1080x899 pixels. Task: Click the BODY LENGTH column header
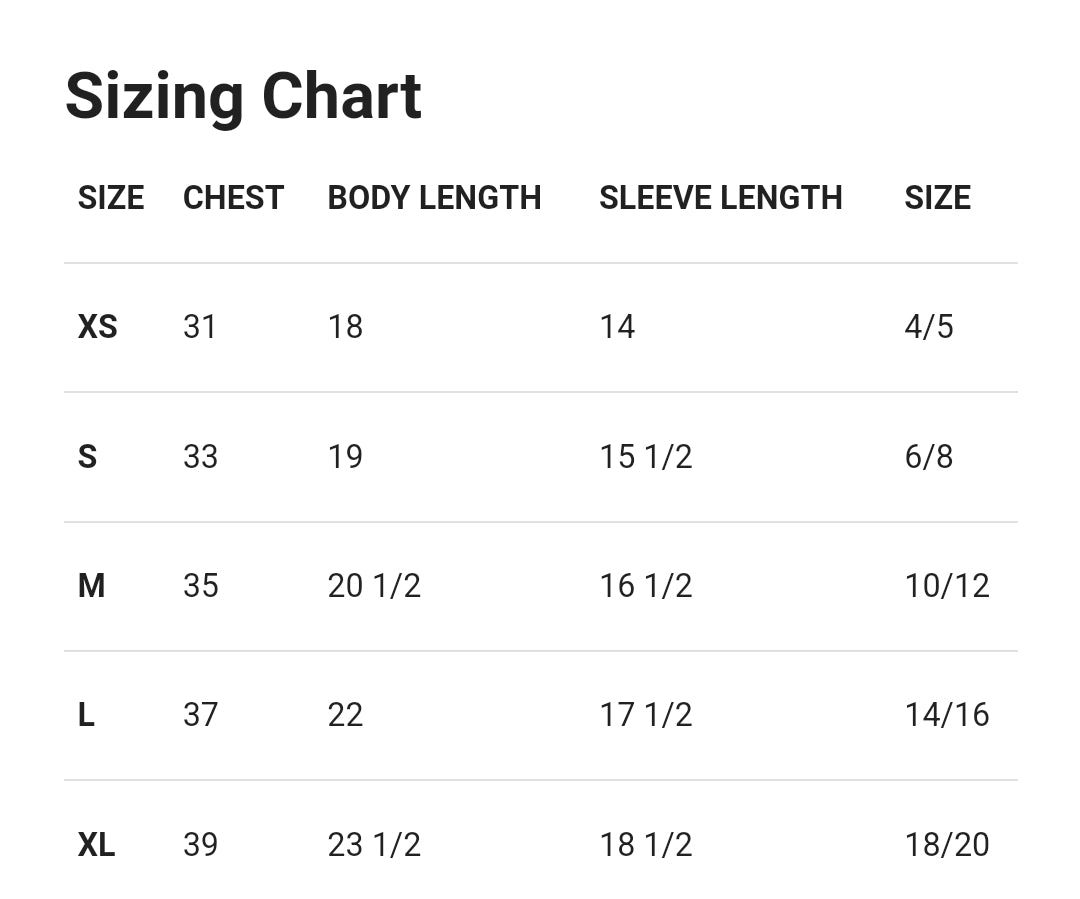tap(434, 198)
